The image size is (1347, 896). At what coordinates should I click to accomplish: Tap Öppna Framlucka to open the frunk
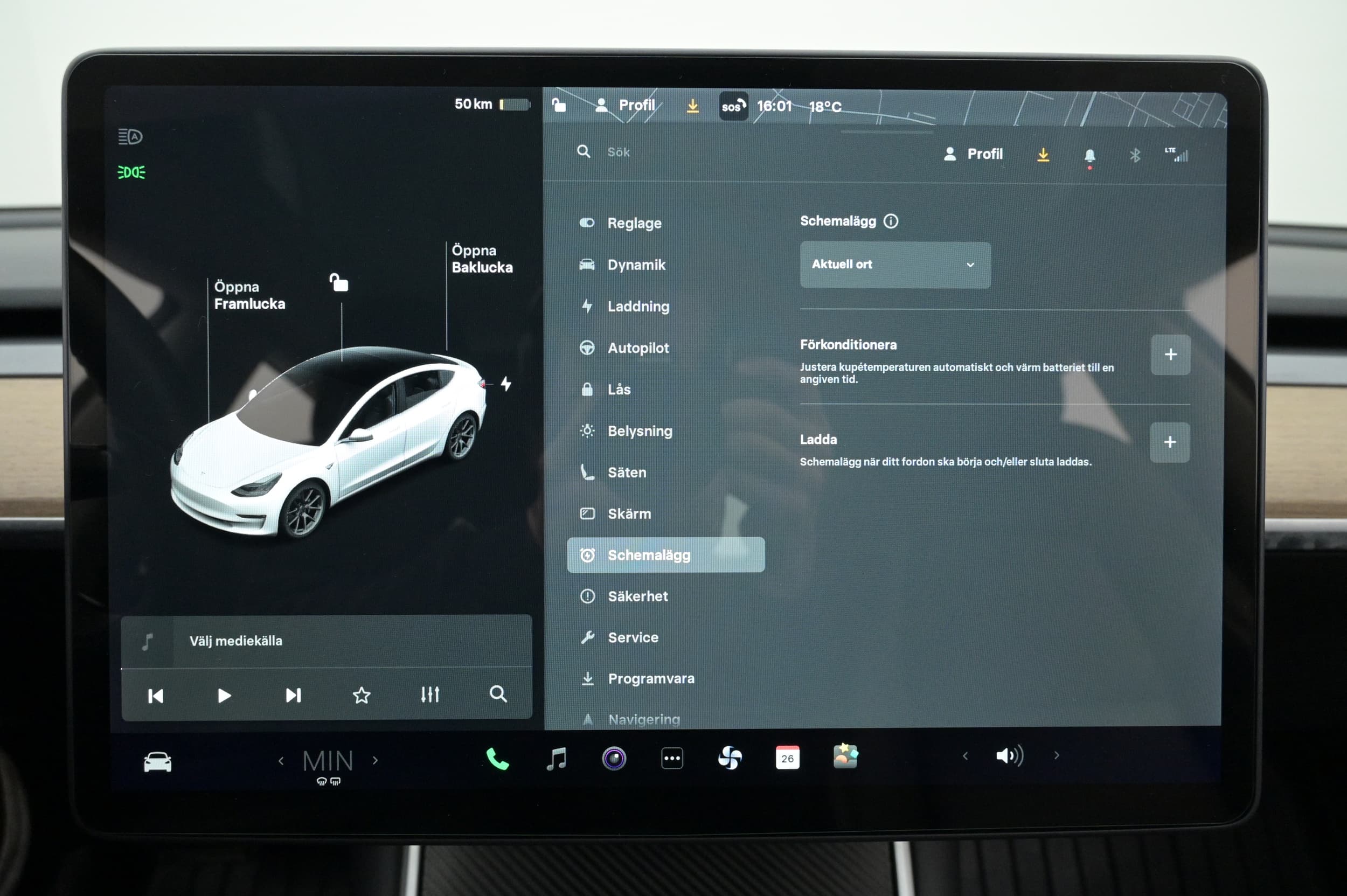pos(249,295)
